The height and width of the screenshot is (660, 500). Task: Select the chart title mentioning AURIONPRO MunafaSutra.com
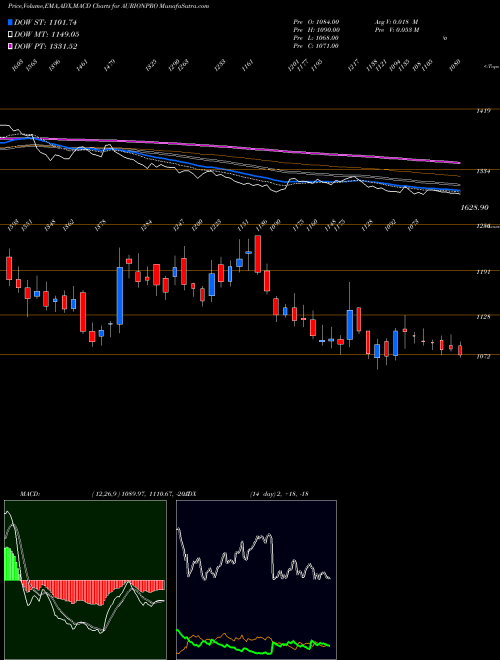point(108,6)
